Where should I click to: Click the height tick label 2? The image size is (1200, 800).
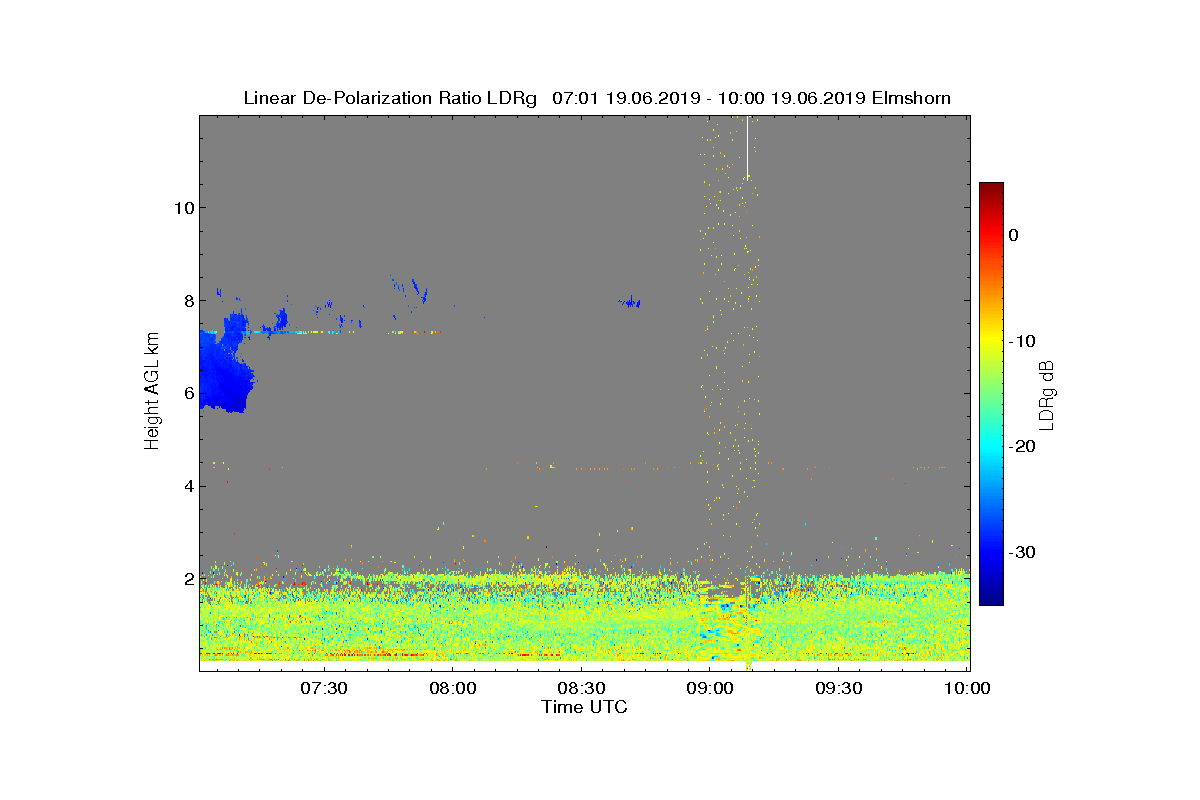tap(189, 579)
